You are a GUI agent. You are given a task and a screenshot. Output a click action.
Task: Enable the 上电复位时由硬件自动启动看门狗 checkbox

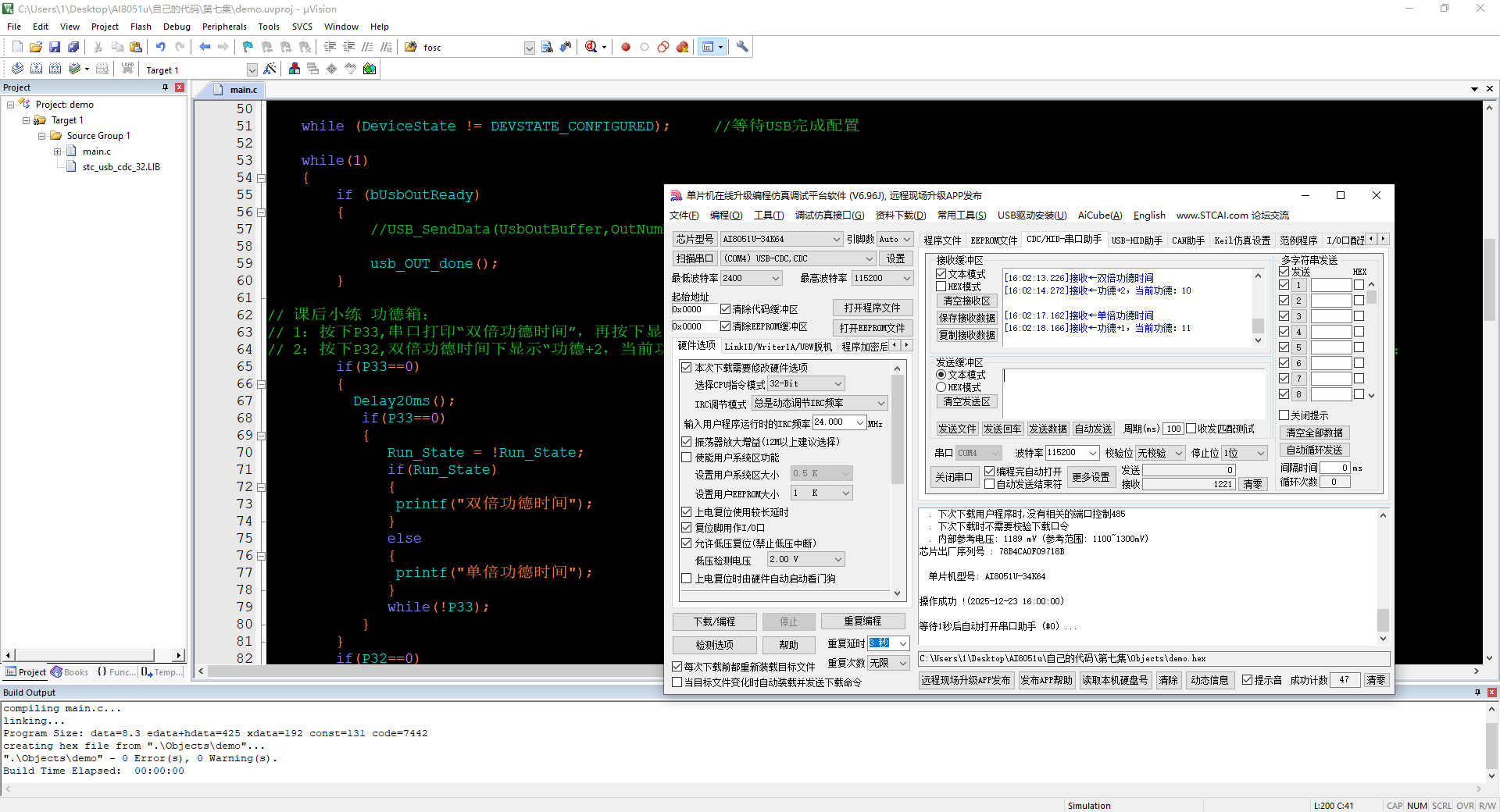coord(687,579)
